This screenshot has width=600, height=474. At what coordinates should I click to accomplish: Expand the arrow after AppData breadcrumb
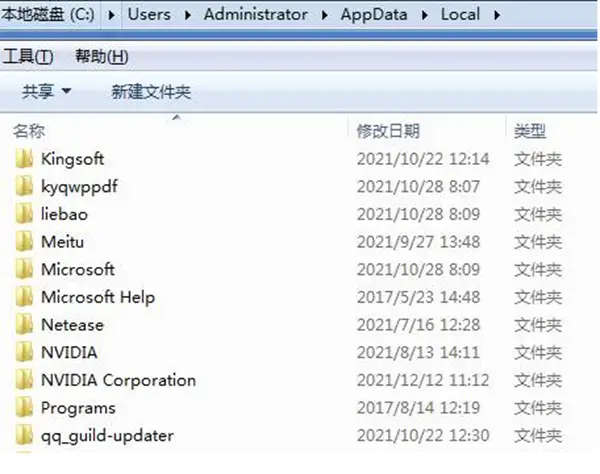[424, 15]
